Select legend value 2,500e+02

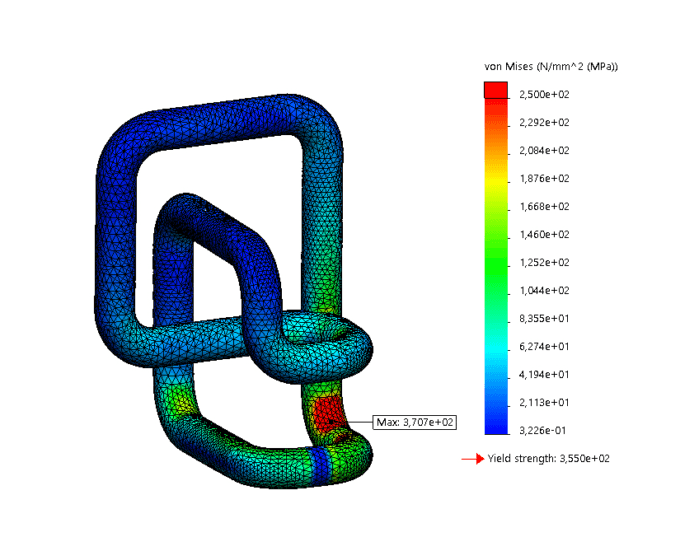coord(544,95)
